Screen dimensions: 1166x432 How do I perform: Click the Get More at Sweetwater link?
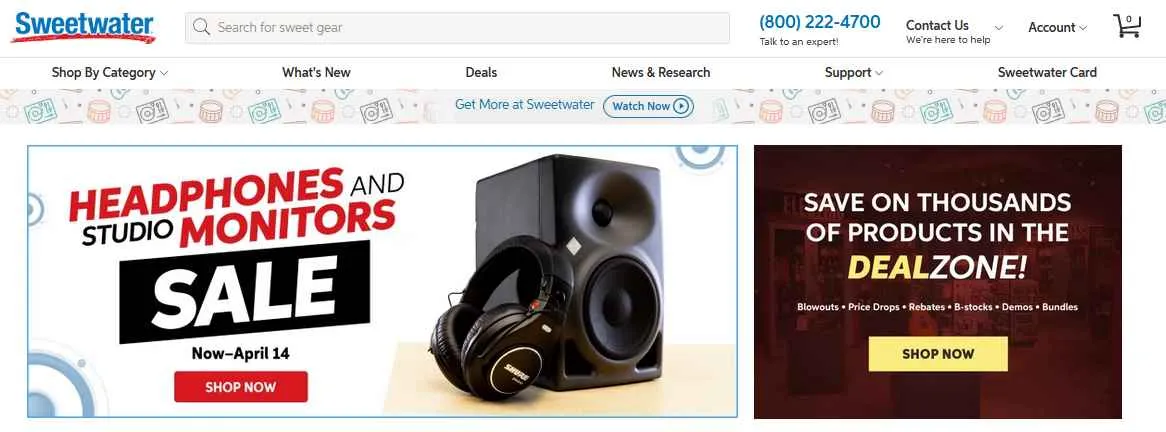point(524,105)
